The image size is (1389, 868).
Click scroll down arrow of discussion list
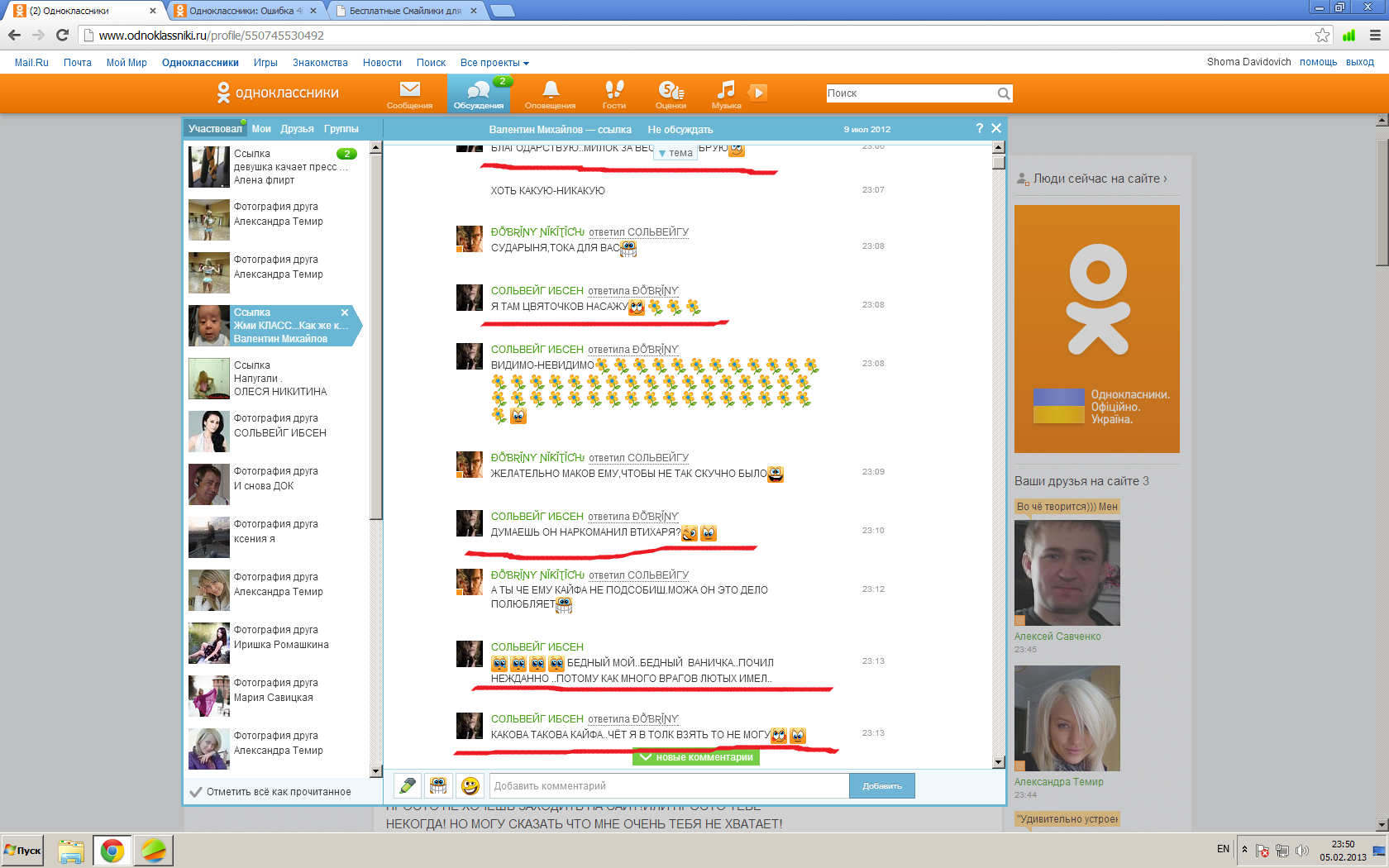376,771
